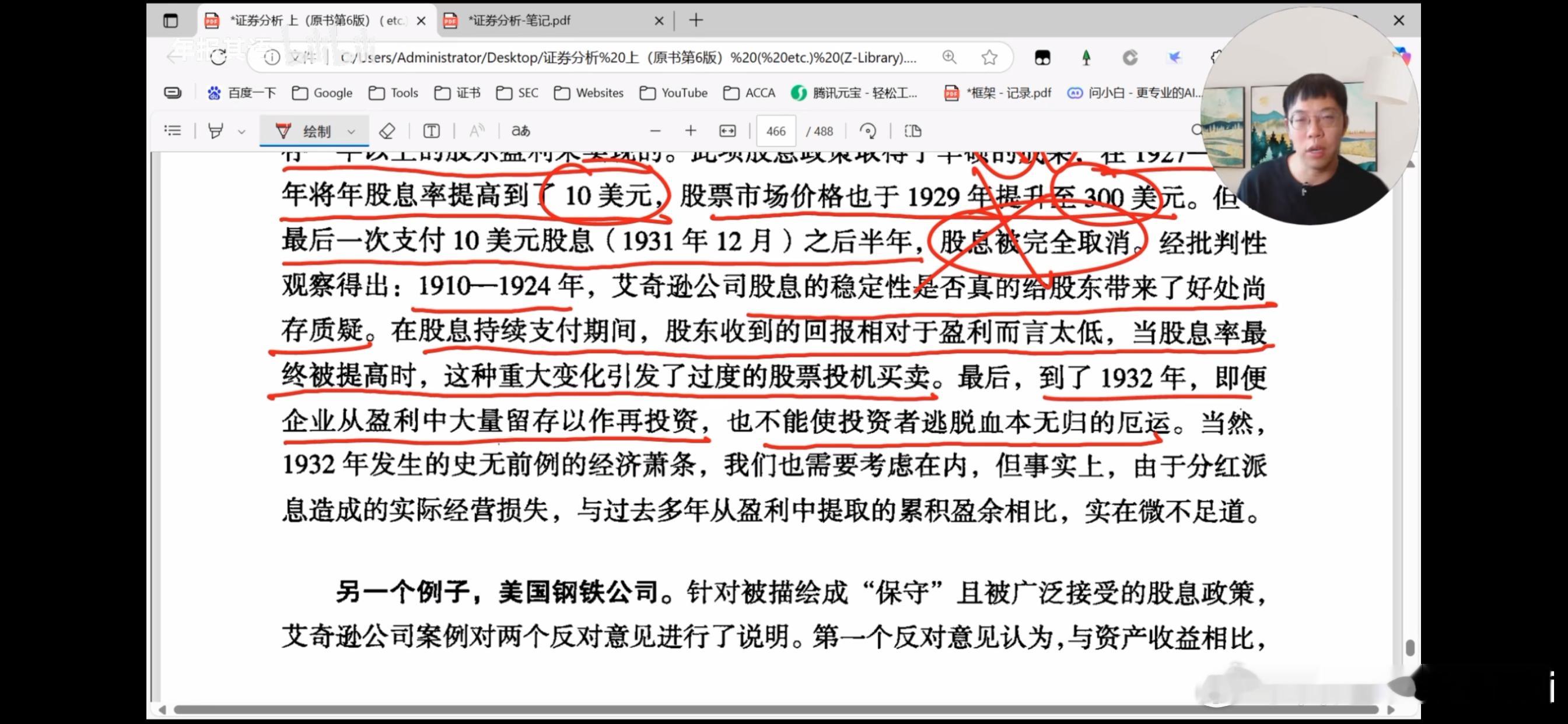This screenshot has height=724, width=1568.
Task: Click the page number field showing 466
Action: pos(775,131)
